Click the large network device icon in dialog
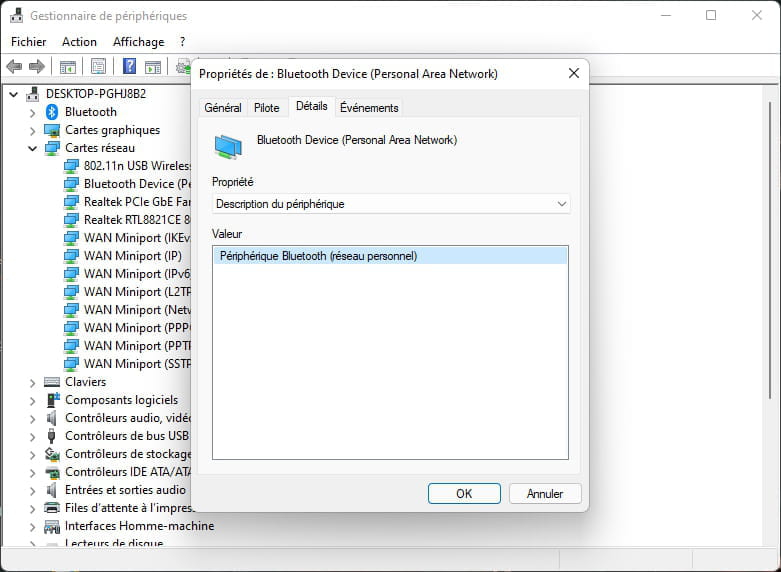This screenshot has width=781, height=572. point(228,146)
